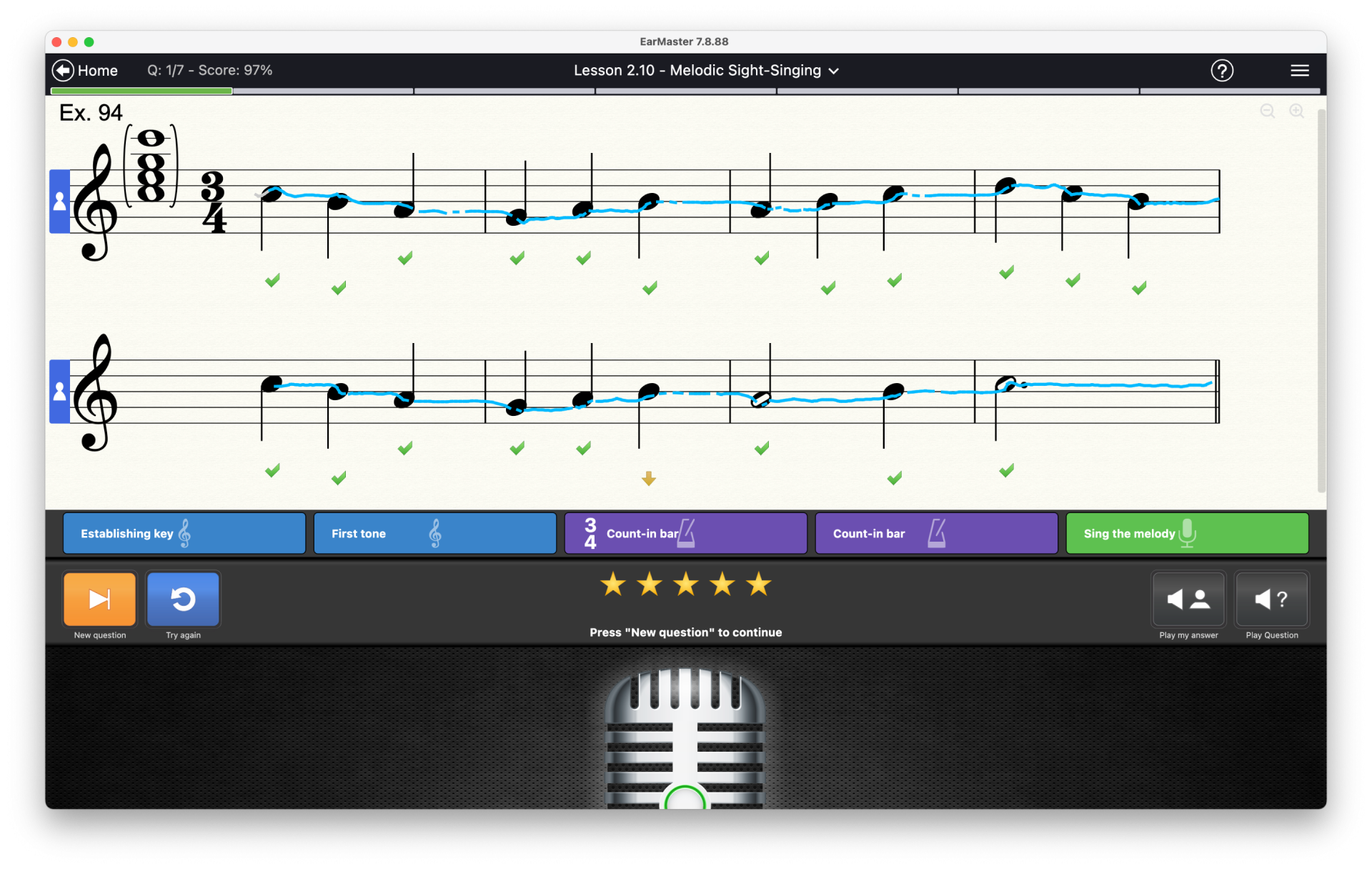The width and height of the screenshot is (1372, 869).
Task: Click the second Count-in bar button
Action: [936, 533]
